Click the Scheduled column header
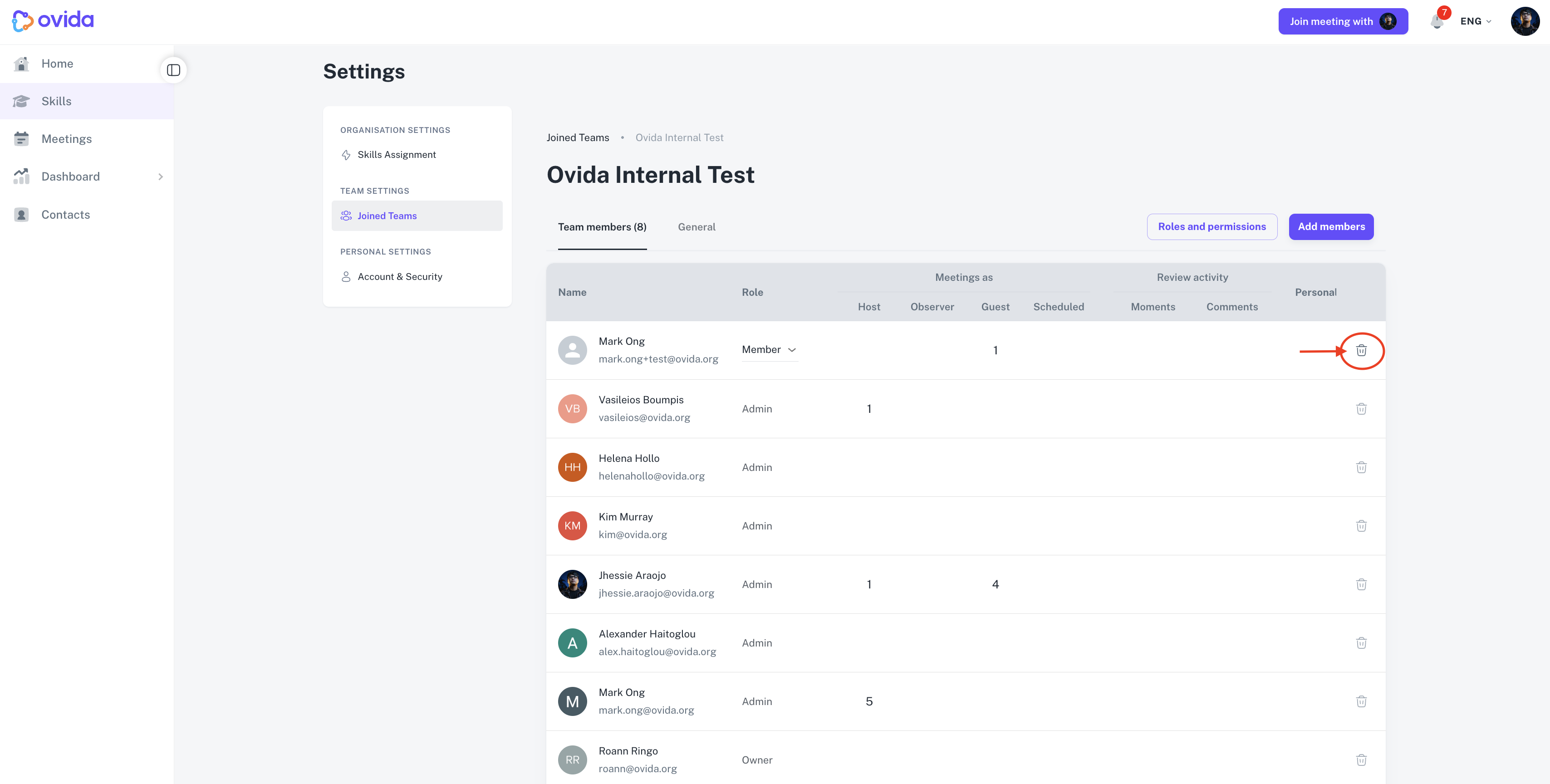 (1059, 307)
